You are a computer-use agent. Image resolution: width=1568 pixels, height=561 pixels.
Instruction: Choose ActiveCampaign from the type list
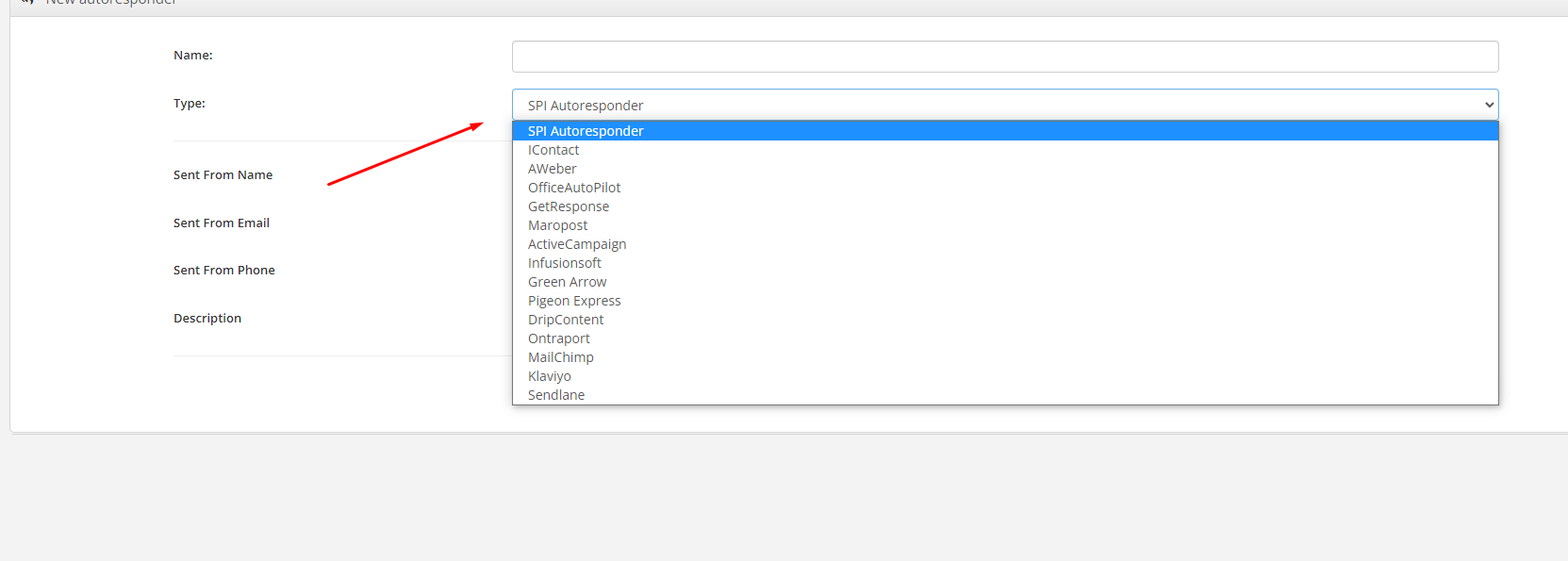tap(1005, 244)
